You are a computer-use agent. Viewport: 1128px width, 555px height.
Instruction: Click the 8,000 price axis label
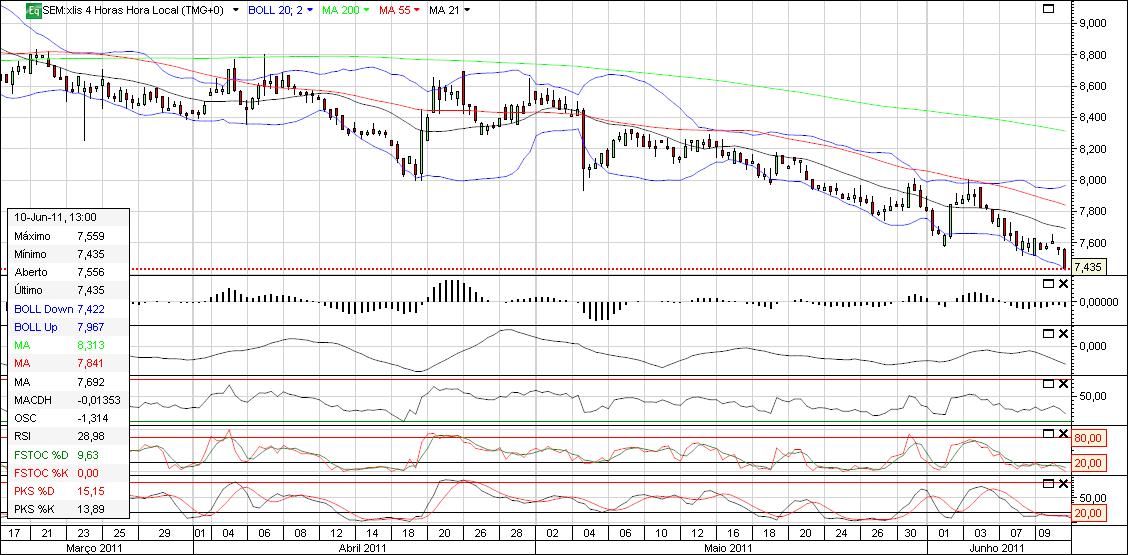(1092, 180)
